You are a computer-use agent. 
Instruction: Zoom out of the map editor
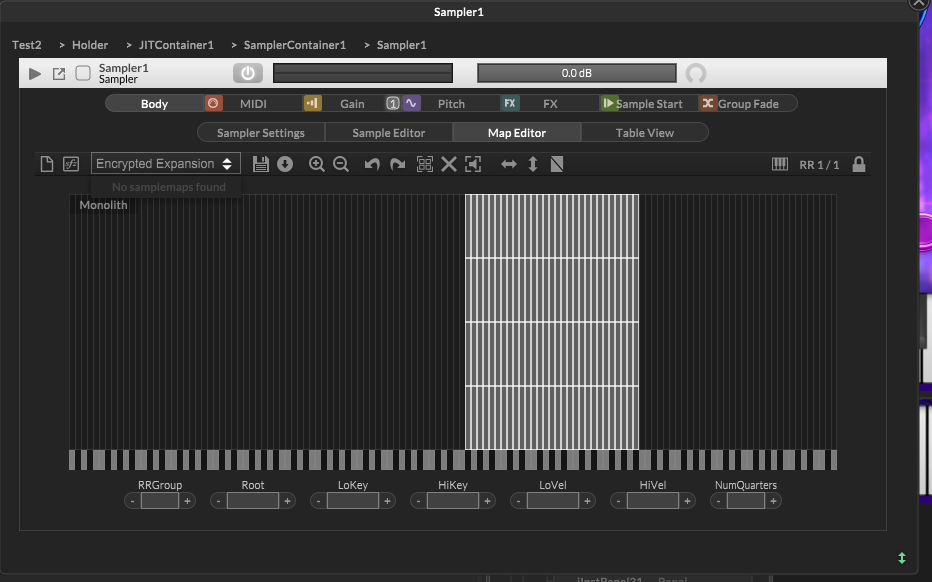pos(341,164)
